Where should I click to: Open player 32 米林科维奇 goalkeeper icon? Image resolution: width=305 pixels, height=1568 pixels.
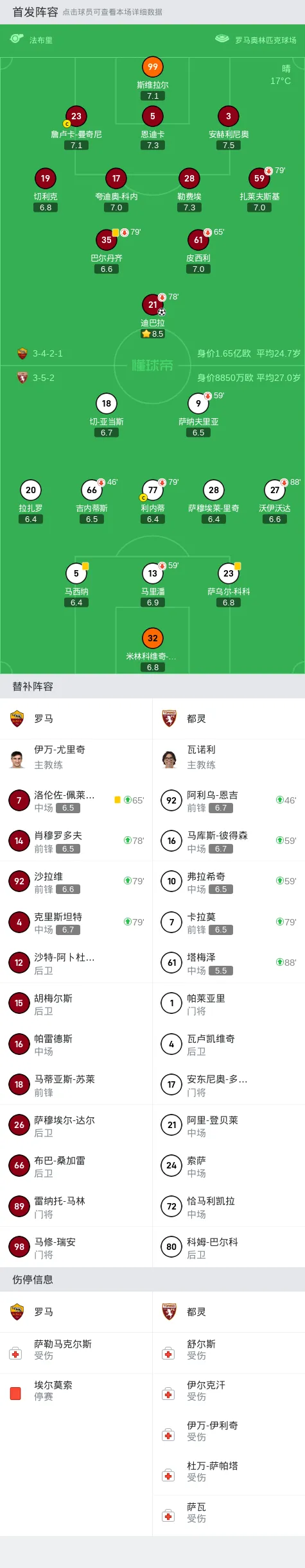tap(153, 638)
